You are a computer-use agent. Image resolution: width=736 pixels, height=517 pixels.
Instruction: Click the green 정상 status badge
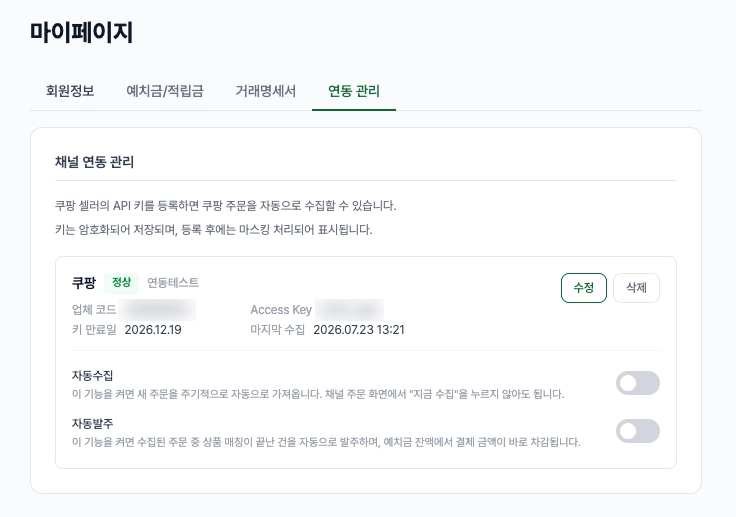pos(121,283)
